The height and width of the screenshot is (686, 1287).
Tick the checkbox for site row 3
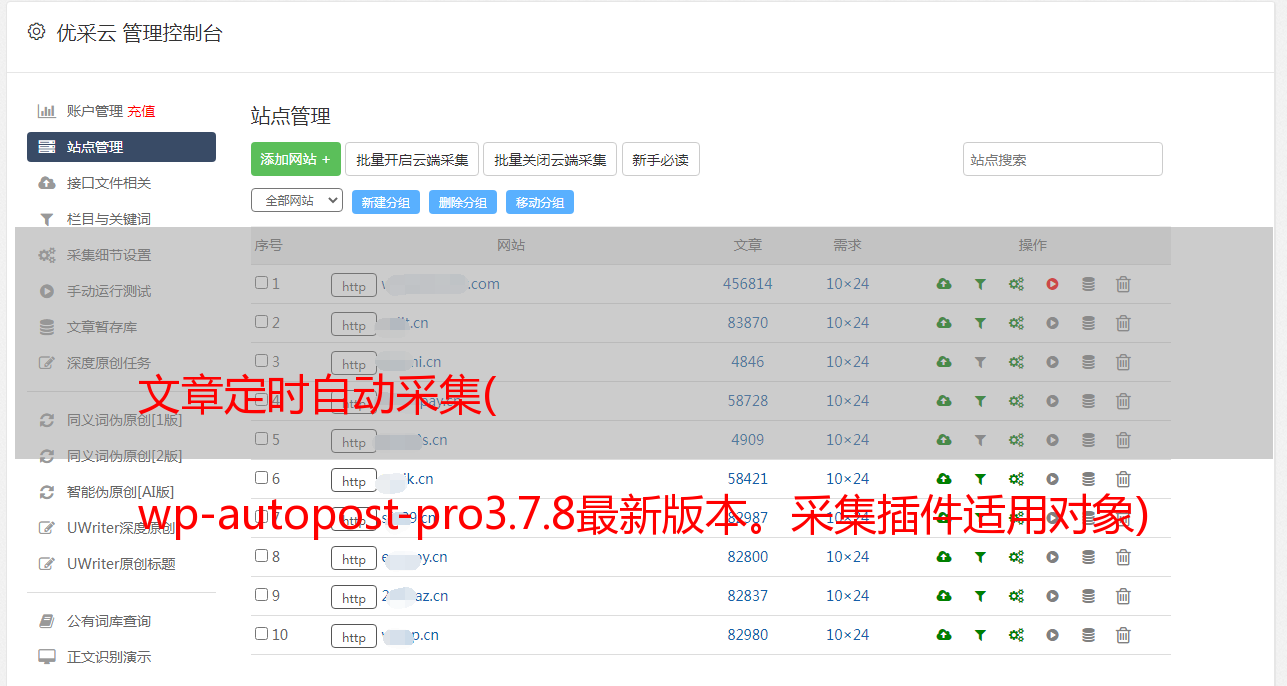tap(261, 361)
